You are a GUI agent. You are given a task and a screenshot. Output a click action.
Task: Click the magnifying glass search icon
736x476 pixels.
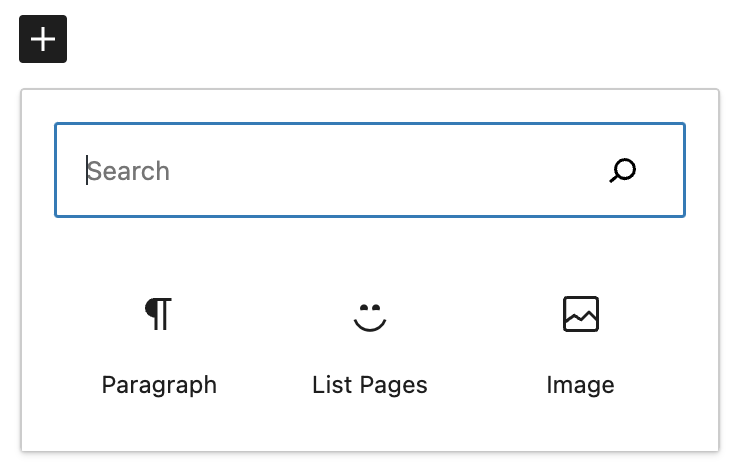pyautogui.click(x=622, y=170)
